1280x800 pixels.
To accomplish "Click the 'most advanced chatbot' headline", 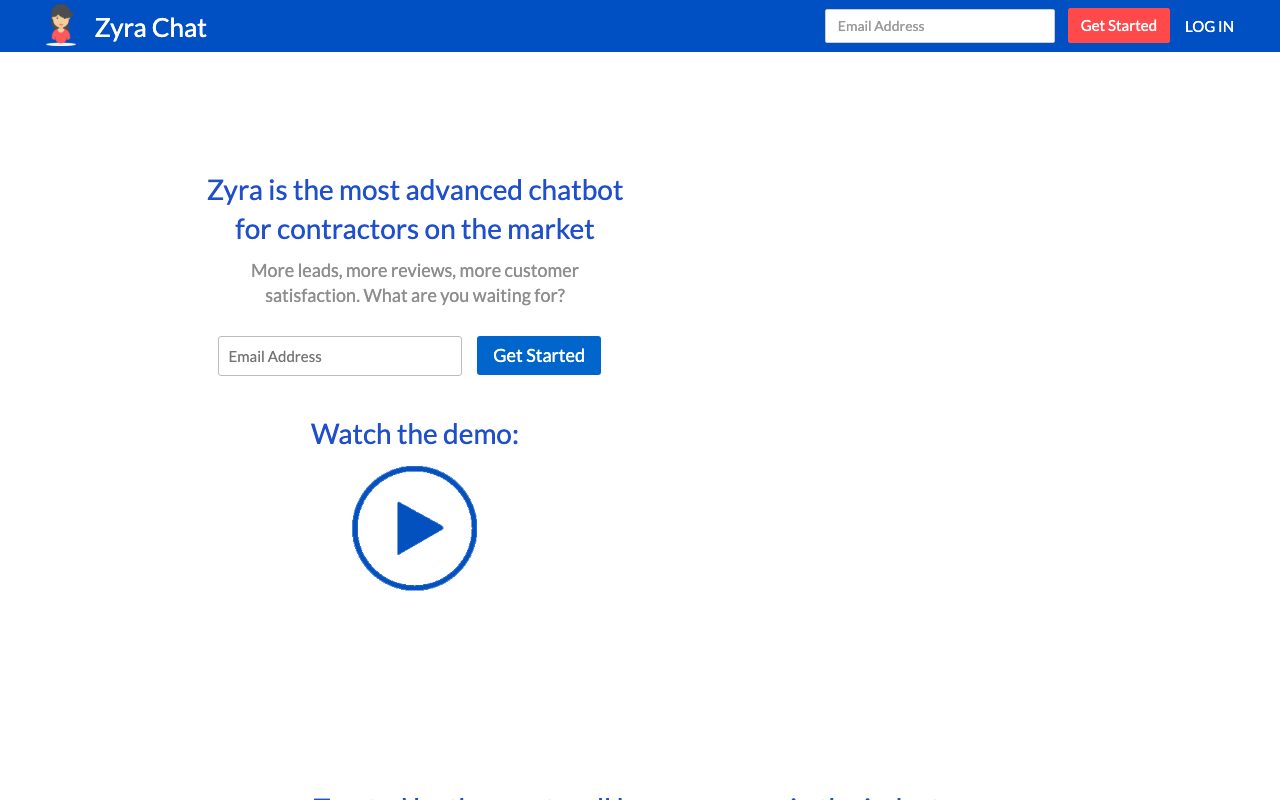I will [415, 209].
